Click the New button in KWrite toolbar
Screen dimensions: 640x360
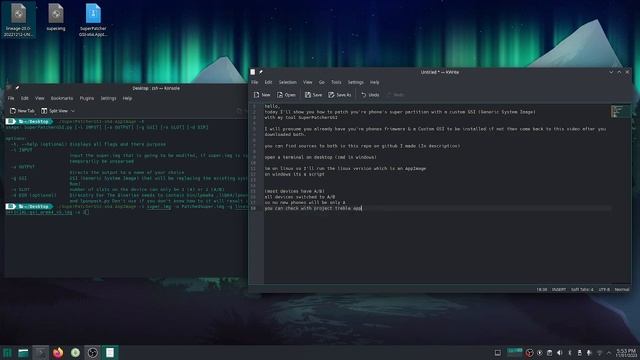tap(262, 95)
